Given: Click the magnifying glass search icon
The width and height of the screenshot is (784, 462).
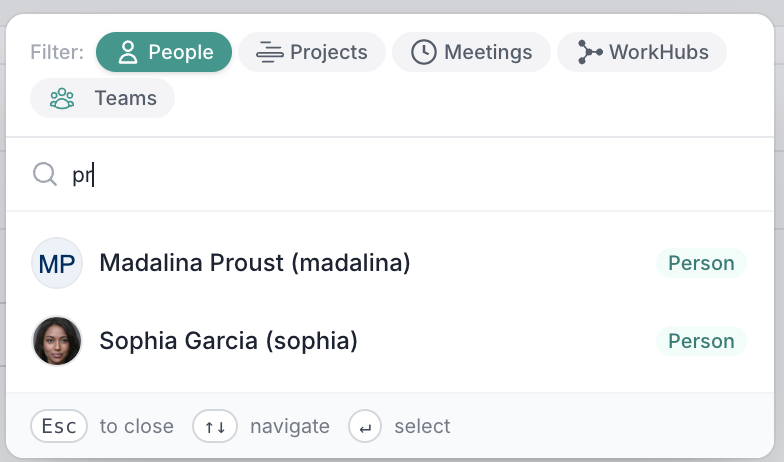Looking at the screenshot, I should coord(45,175).
